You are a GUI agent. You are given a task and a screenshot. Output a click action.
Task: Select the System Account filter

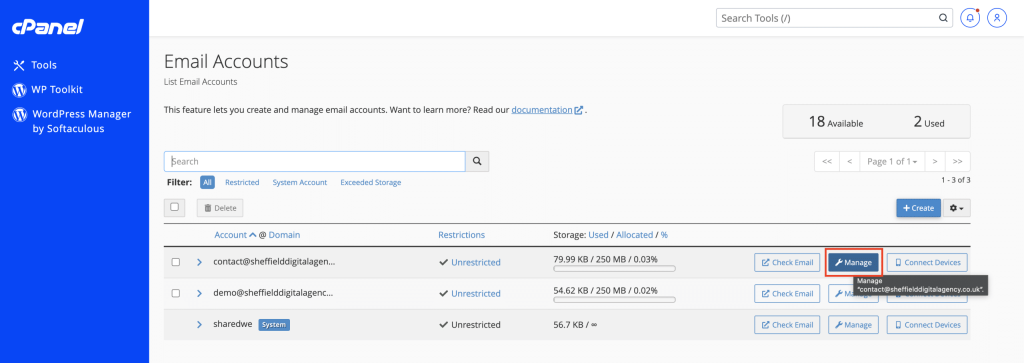300,183
